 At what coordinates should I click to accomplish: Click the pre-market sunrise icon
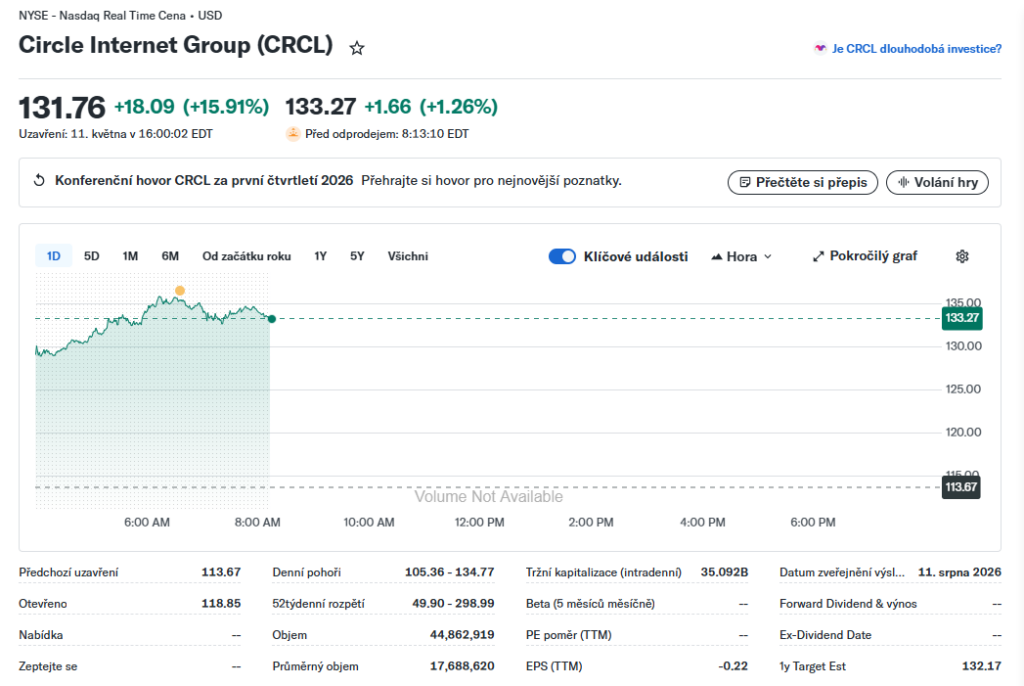(293, 134)
